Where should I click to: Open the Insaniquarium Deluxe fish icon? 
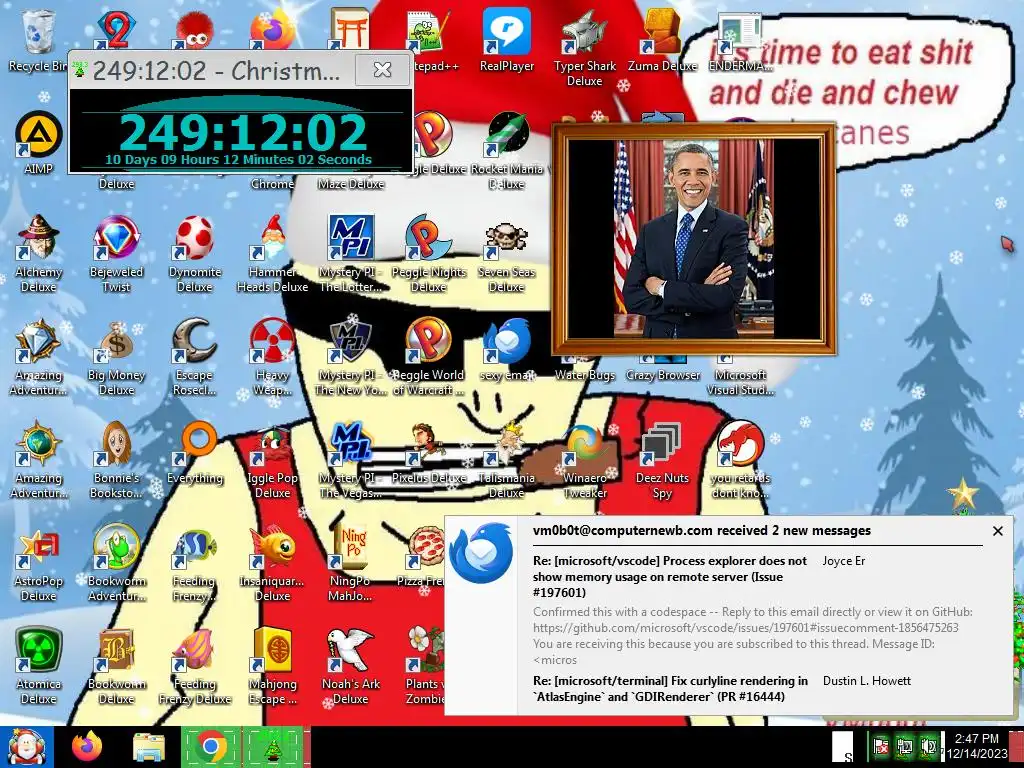(x=272, y=563)
